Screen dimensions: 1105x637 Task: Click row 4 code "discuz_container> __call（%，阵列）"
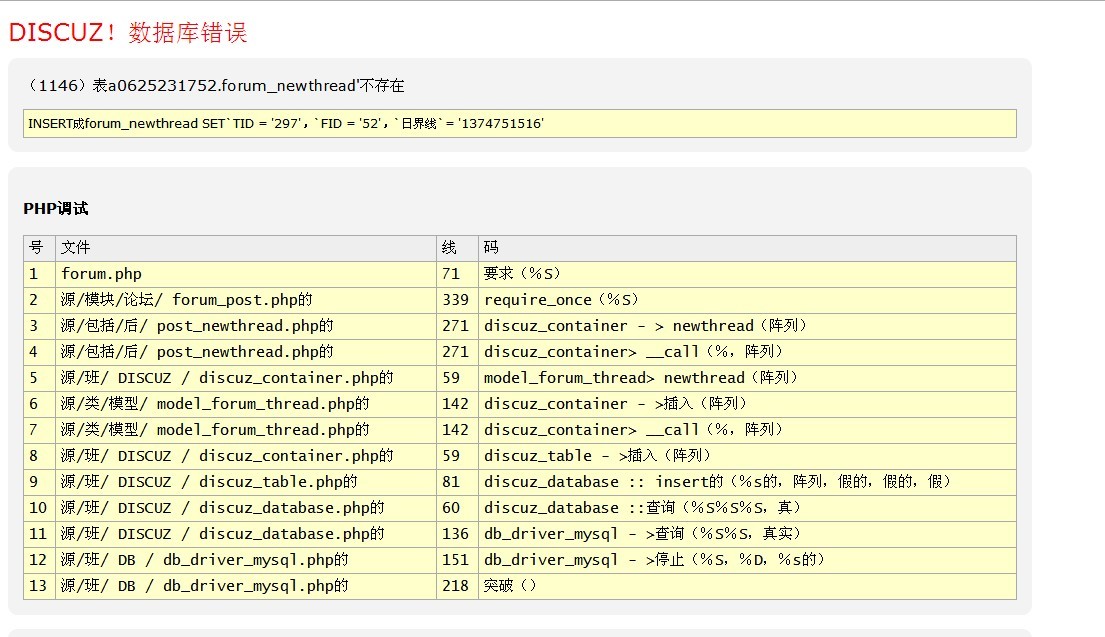tap(634, 352)
